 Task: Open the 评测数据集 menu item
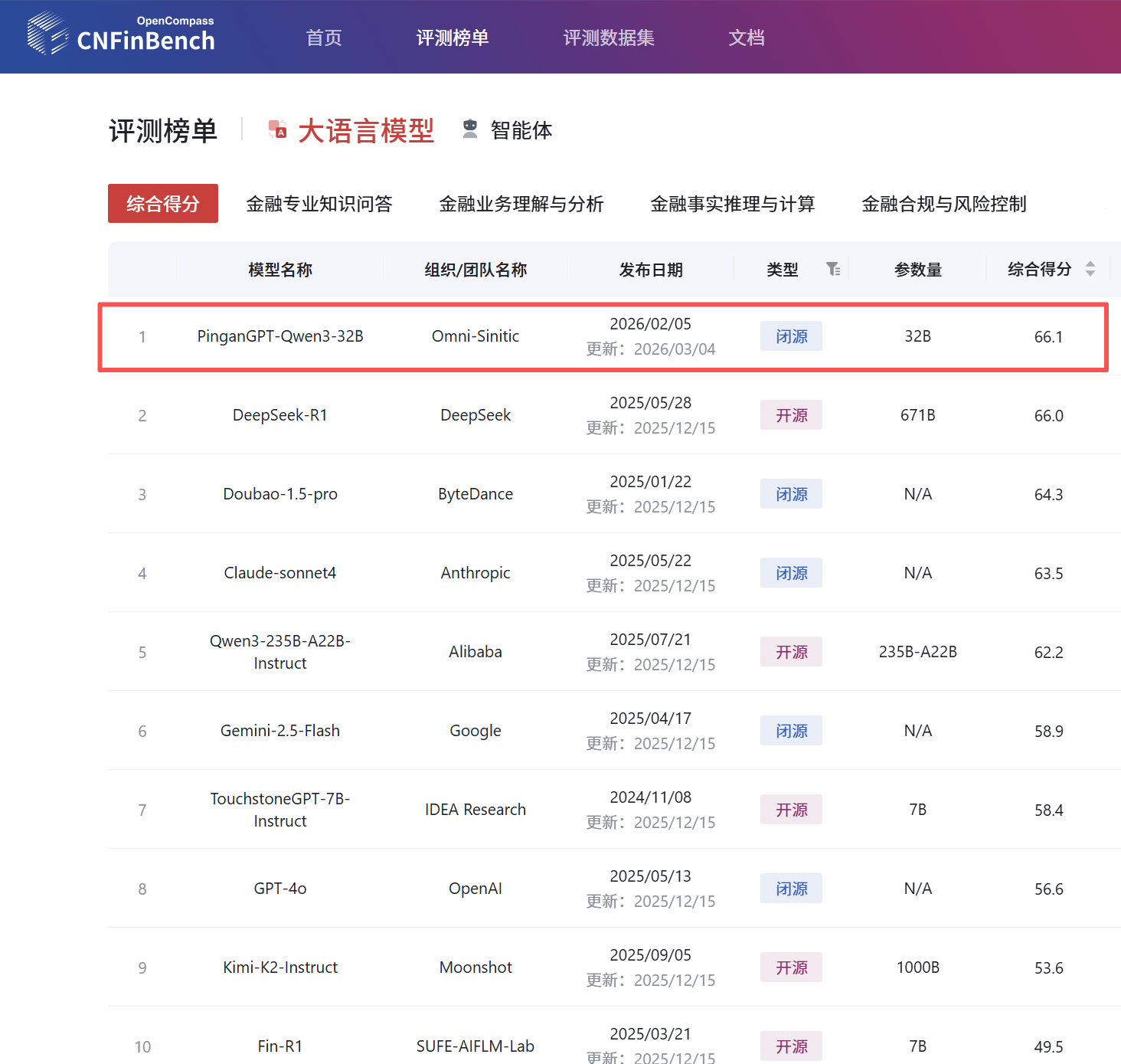pyautogui.click(x=608, y=38)
